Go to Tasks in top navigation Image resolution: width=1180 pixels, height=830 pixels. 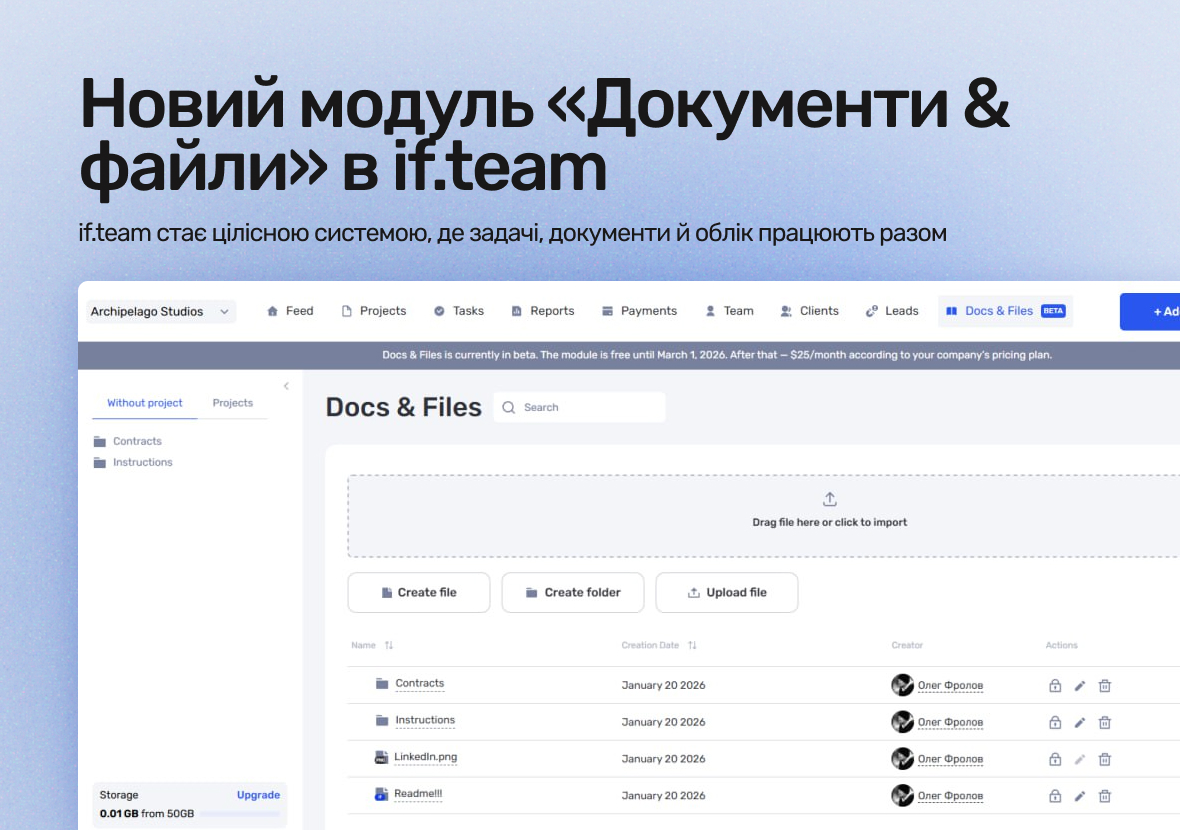[x=459, y=311]
